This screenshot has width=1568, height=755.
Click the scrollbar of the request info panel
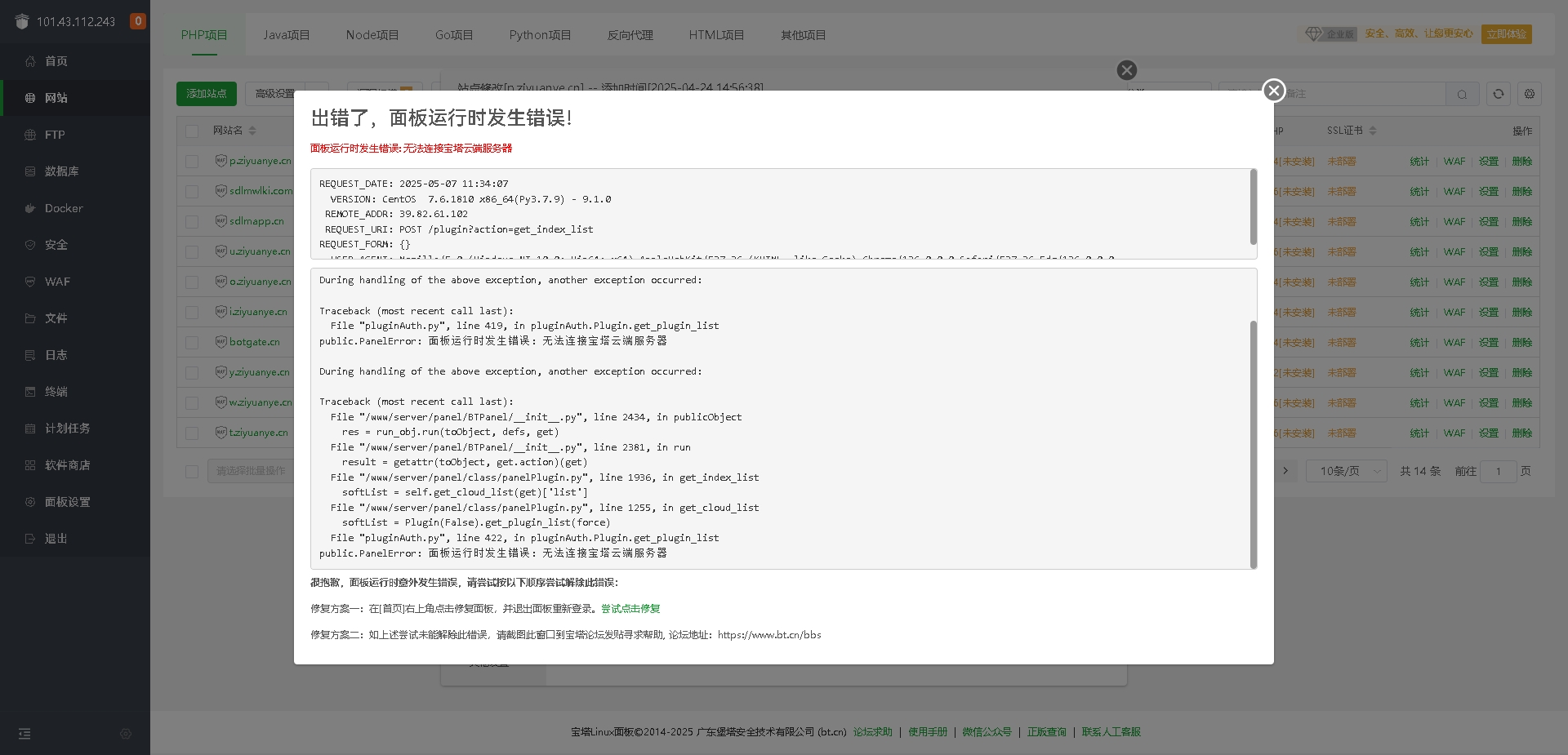(1253, 207)
